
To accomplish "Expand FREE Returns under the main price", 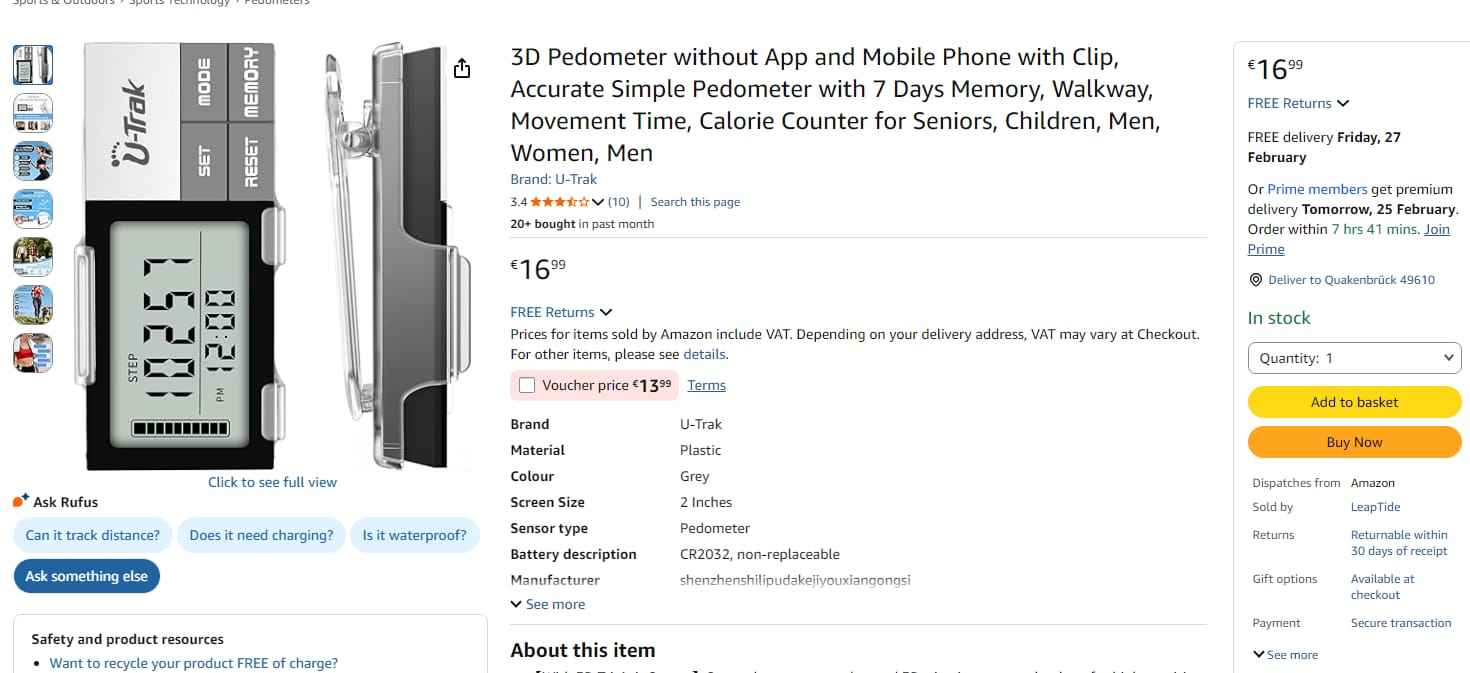I will 561,312.
